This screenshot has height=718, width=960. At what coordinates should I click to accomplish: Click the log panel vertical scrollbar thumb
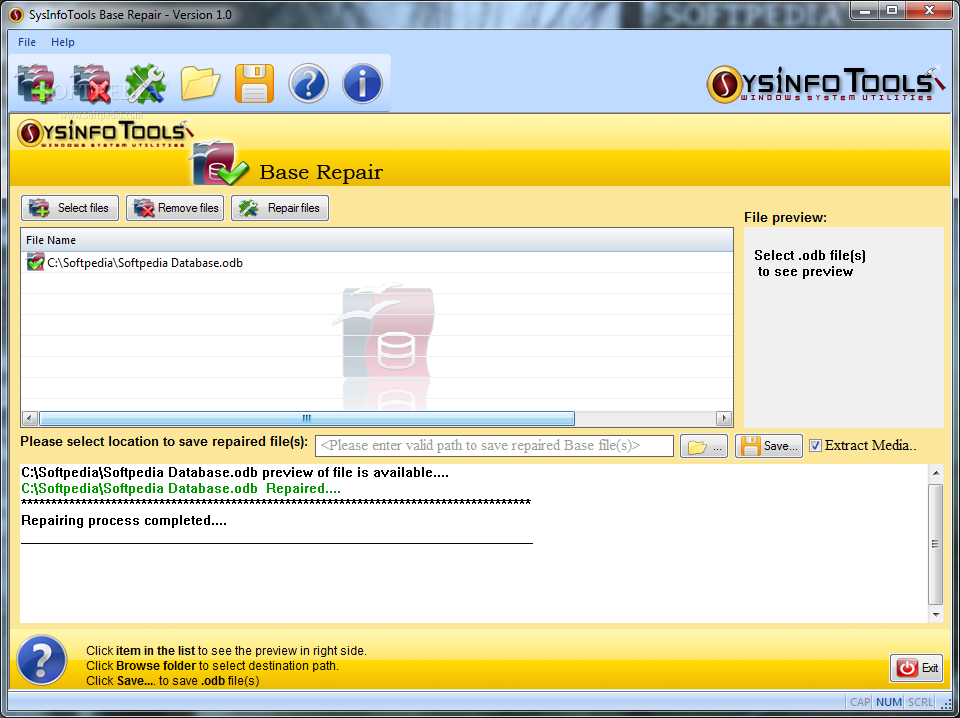(936, 544)
